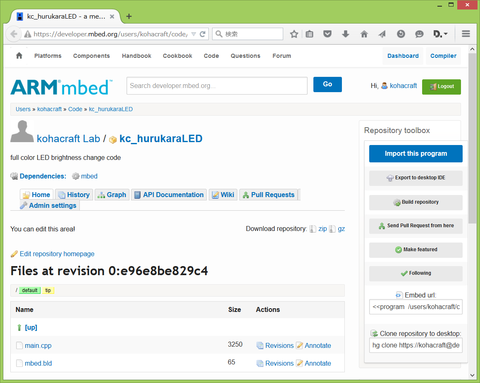Viewport: 480px width, 383px height.
Task: View Revisions for main.cpp
Action: pos(279,345)
